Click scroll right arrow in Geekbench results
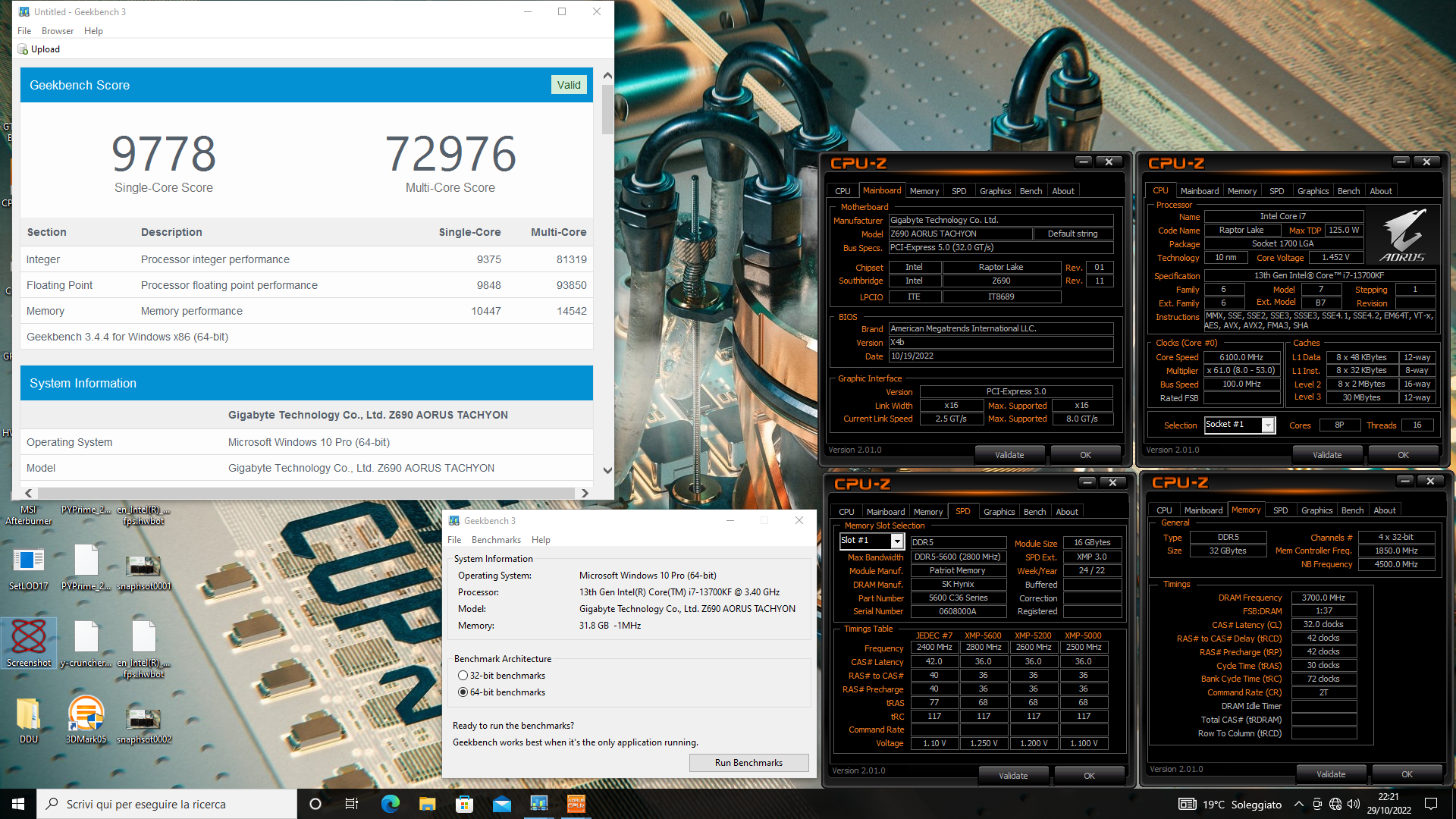1456x819 pixels. pyautogui.click(x=585, y=493)
